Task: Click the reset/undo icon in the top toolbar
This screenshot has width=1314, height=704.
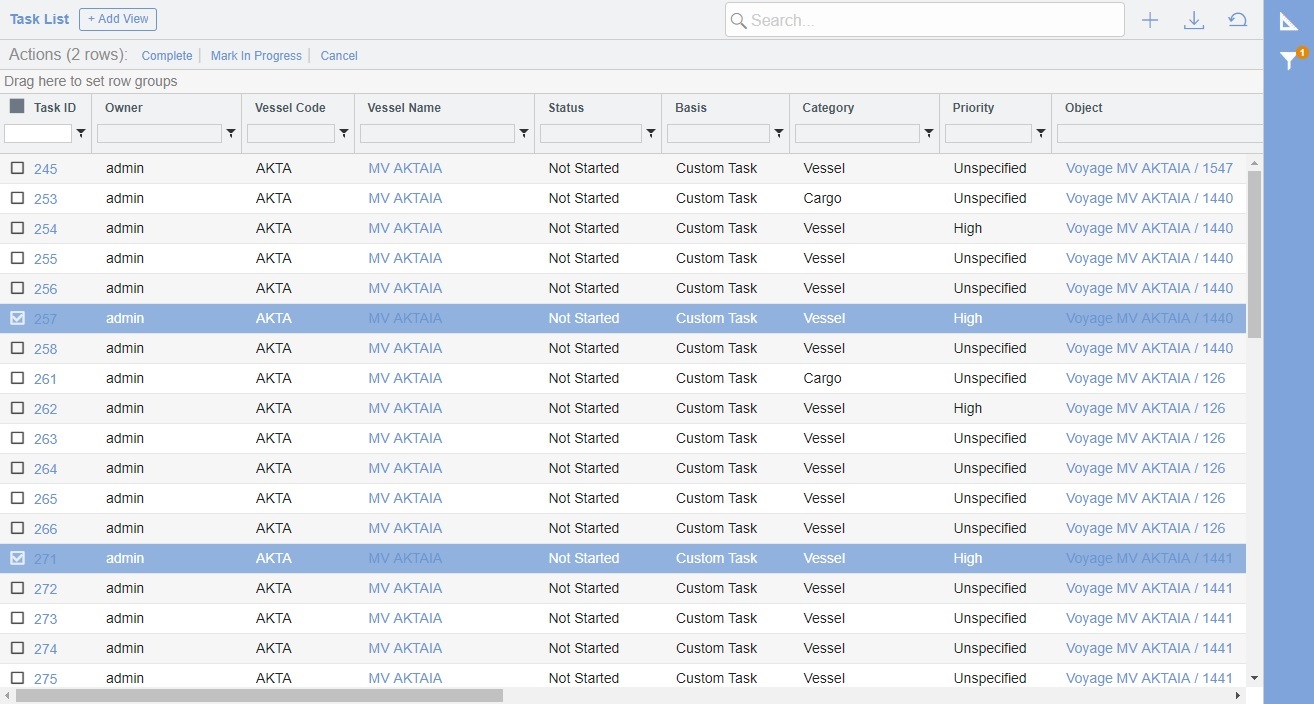Action: [x=1237, y=19]
